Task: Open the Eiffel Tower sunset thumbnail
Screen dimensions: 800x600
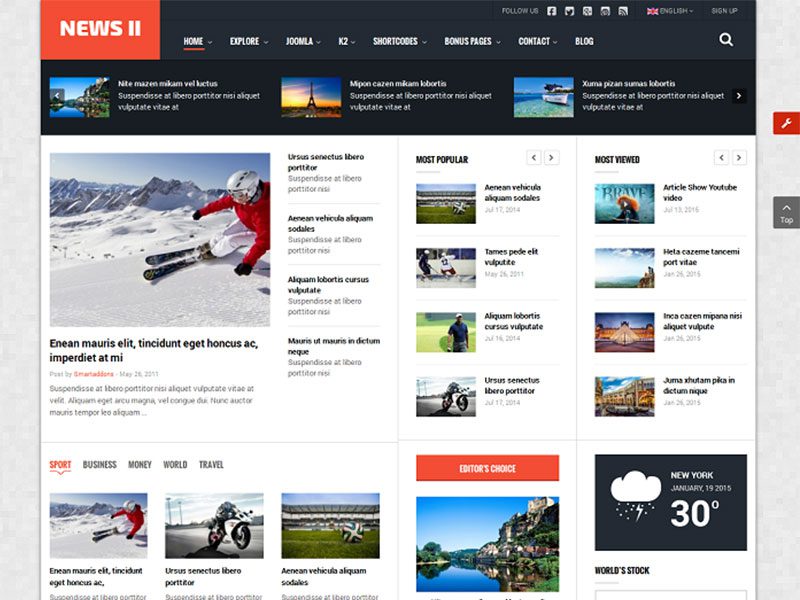Action: tap(311, 97)
